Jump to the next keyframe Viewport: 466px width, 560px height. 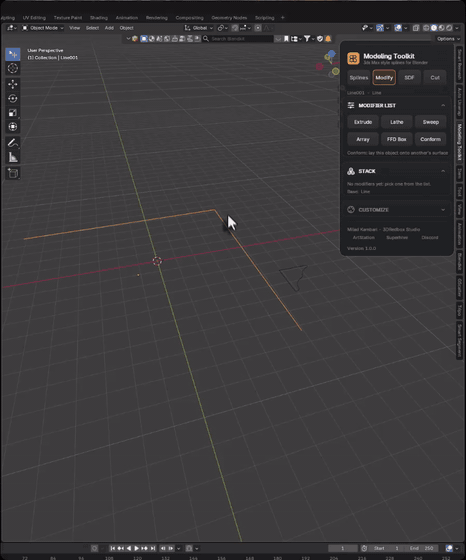coord(145,548)
